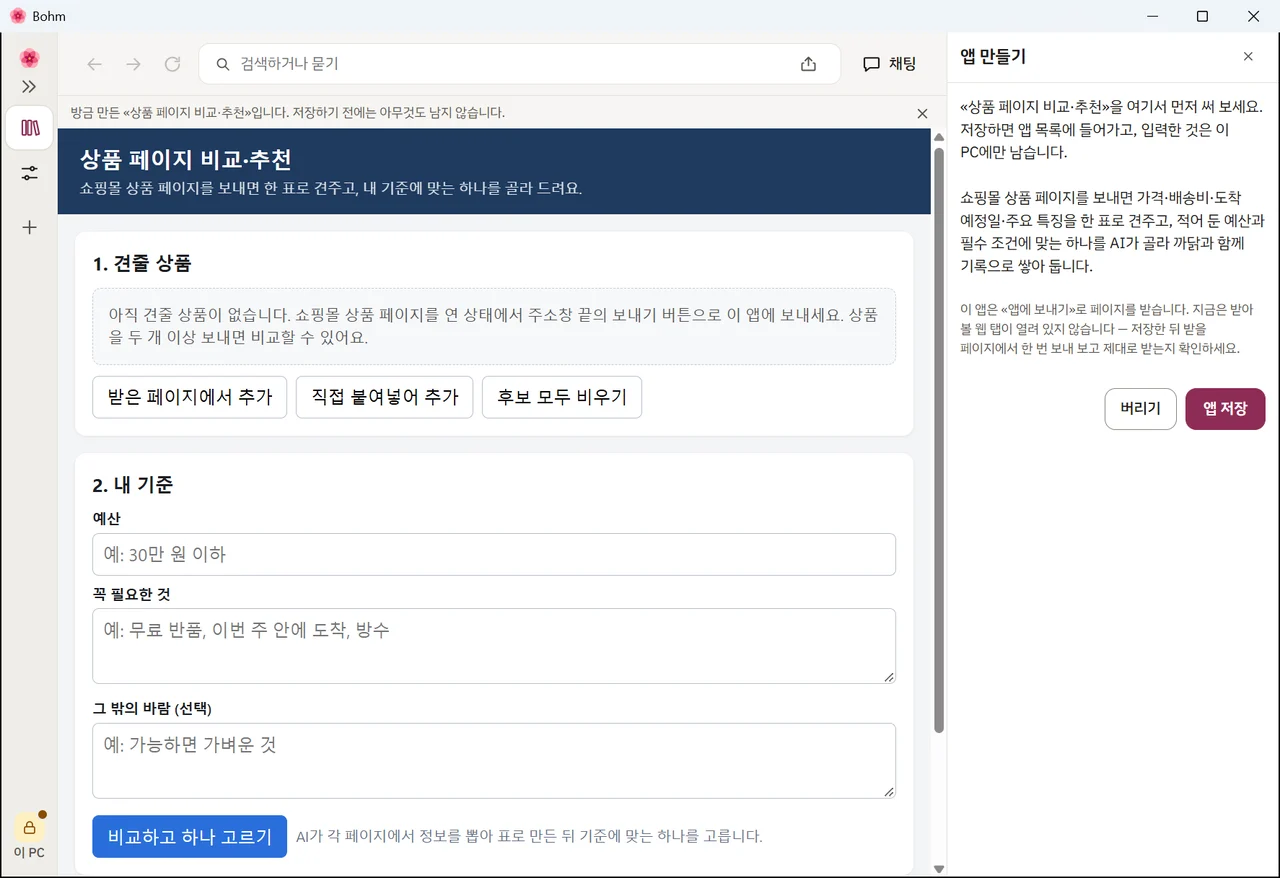This screenshot has width=1280, height=878.
Task: Click 직접 붙여넣어 추가 button
Action: coord(384,397)
